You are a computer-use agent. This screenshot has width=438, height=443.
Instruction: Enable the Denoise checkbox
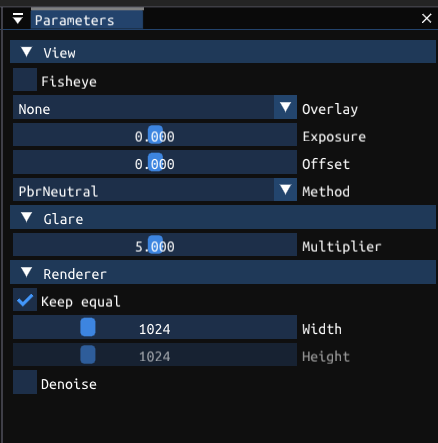[x=25, y=382]
